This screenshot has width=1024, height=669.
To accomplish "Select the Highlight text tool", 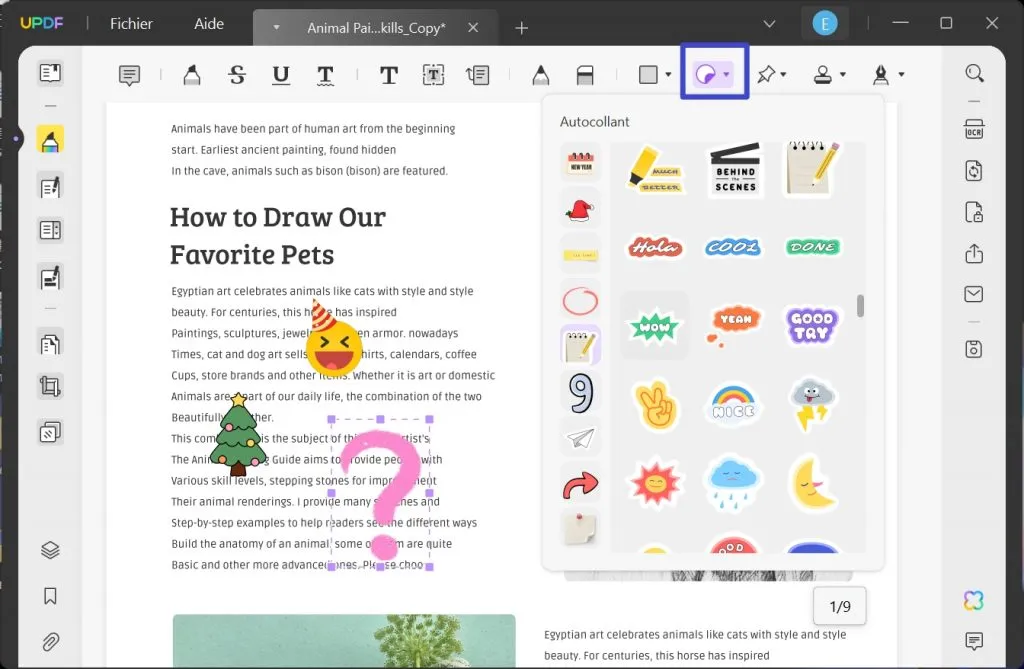I will [191, 75].
